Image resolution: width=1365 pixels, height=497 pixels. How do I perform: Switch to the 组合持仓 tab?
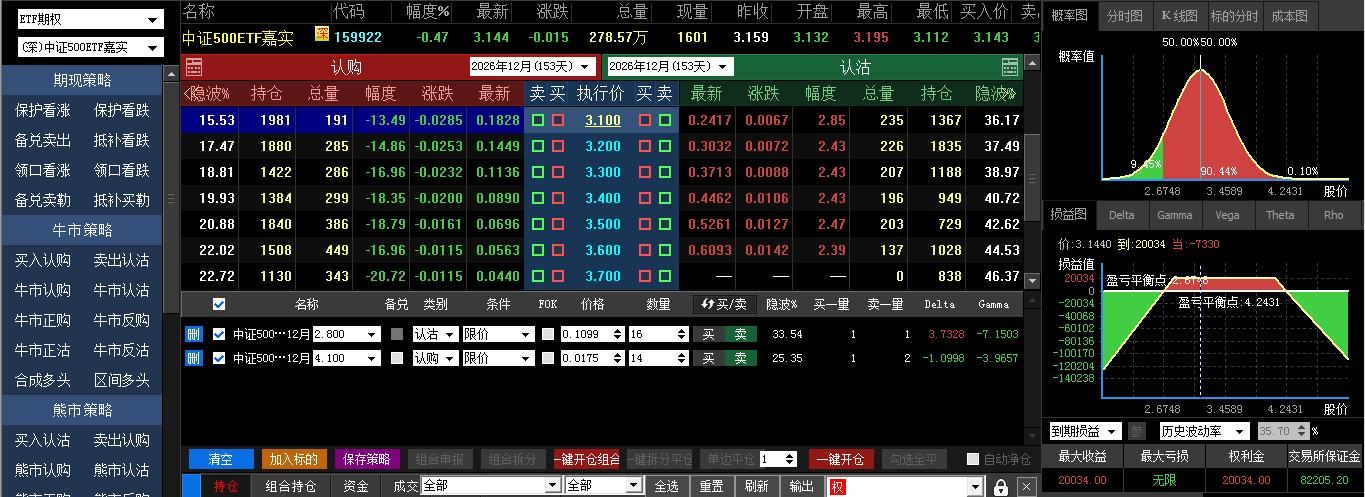click(x=290, y=487)
